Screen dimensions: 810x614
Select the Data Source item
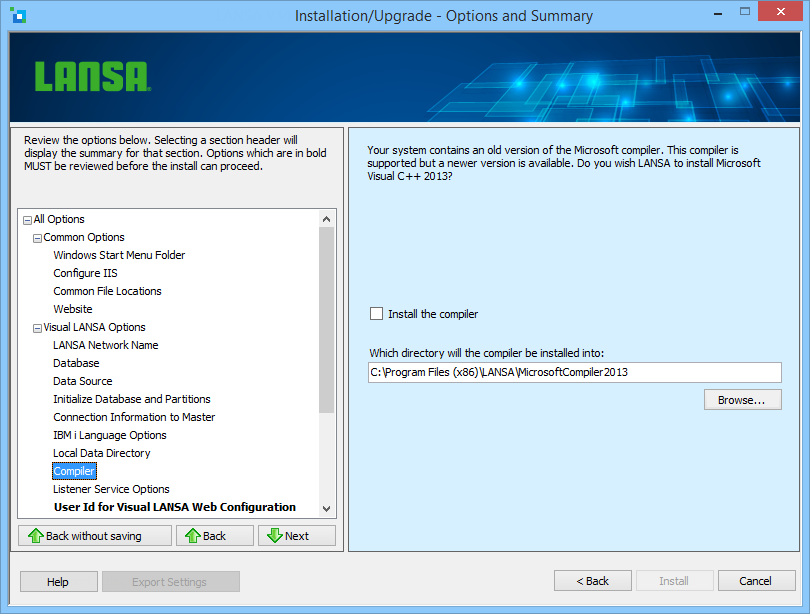coord(83,381)
